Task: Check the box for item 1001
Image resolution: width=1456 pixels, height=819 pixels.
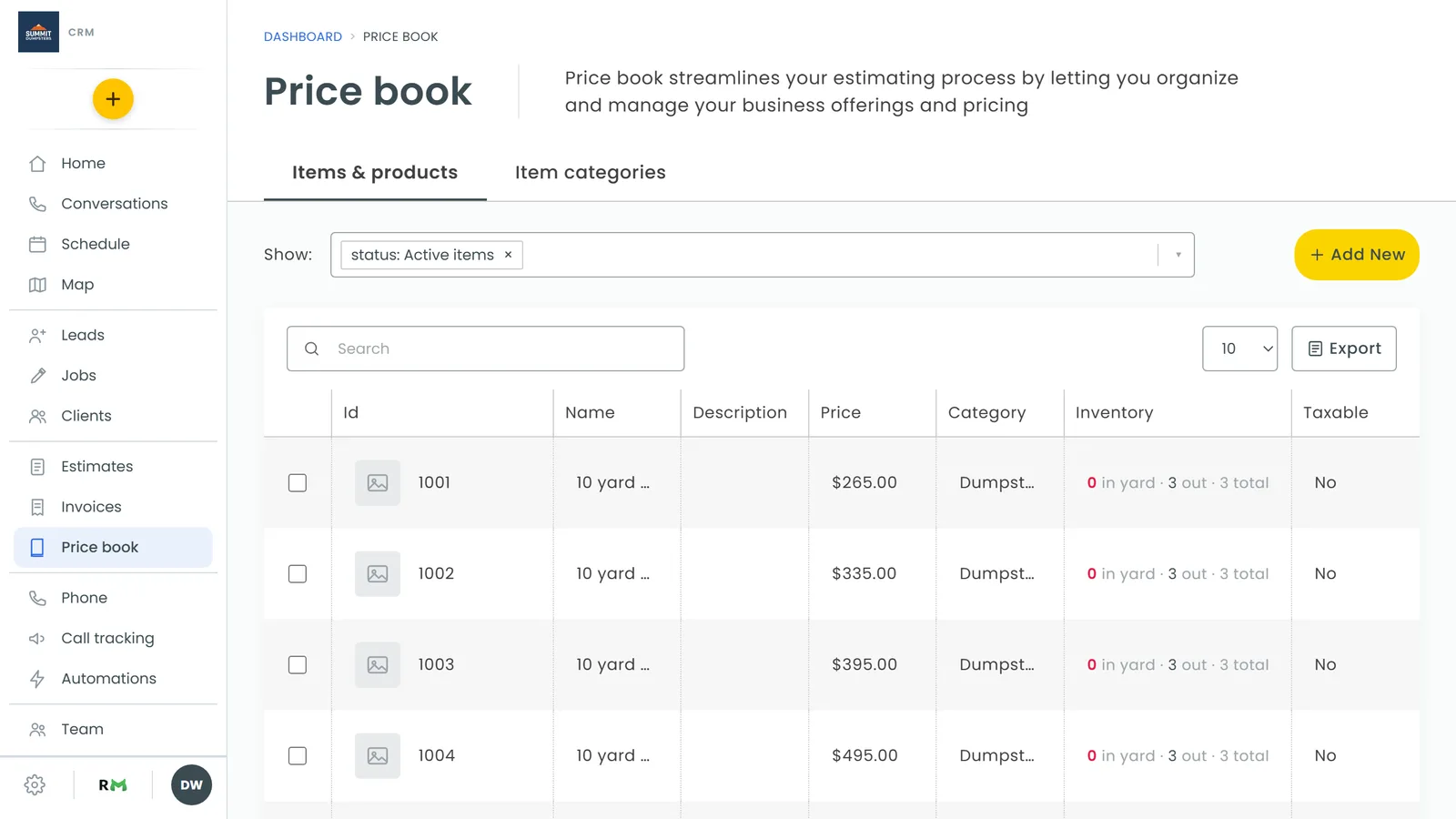Action: coord(298,483)
